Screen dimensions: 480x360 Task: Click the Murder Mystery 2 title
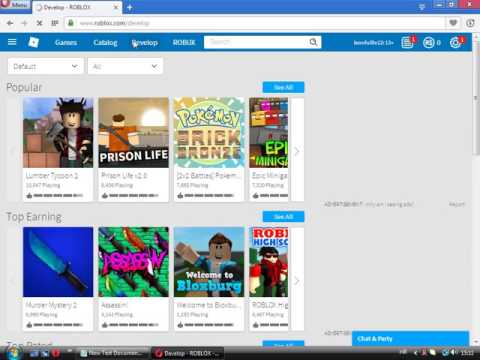(x=51, y=305)
